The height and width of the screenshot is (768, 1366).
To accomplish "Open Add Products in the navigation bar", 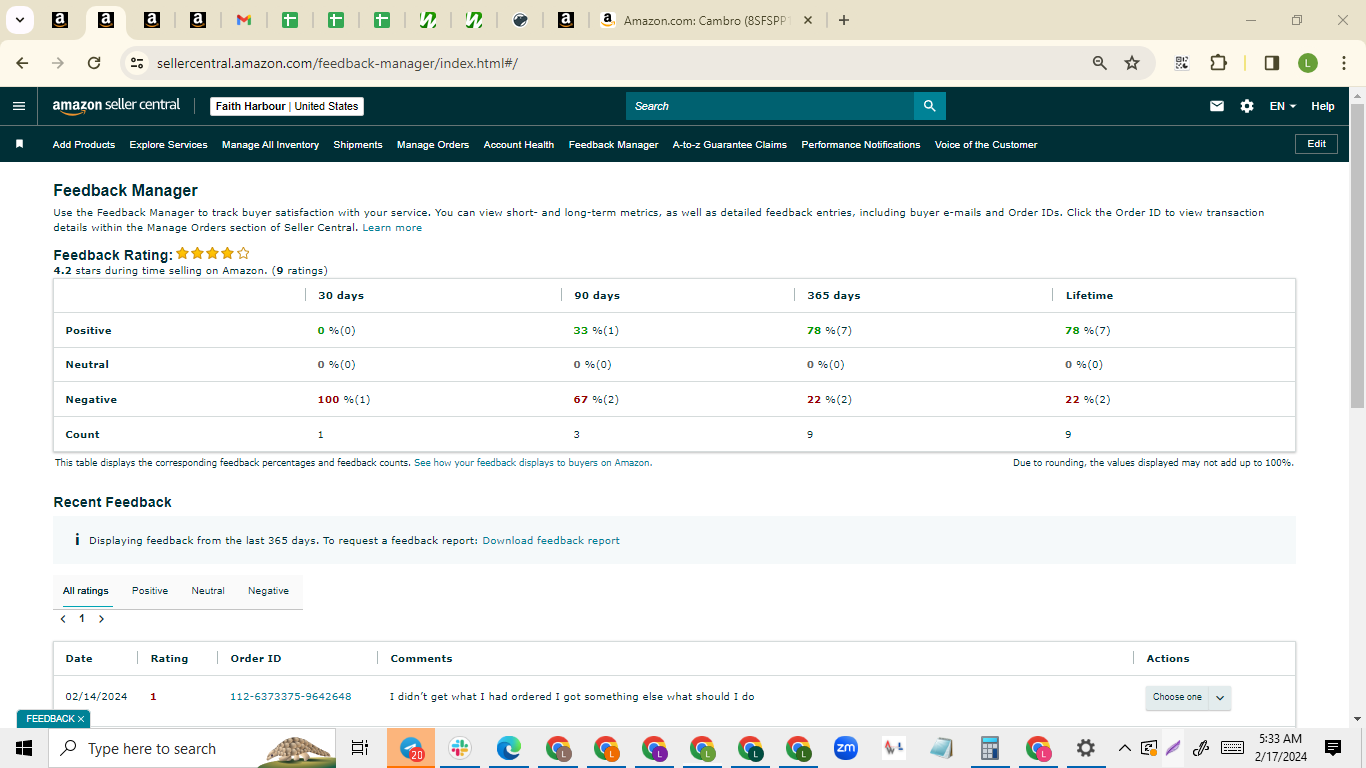I will coord(84,145).
